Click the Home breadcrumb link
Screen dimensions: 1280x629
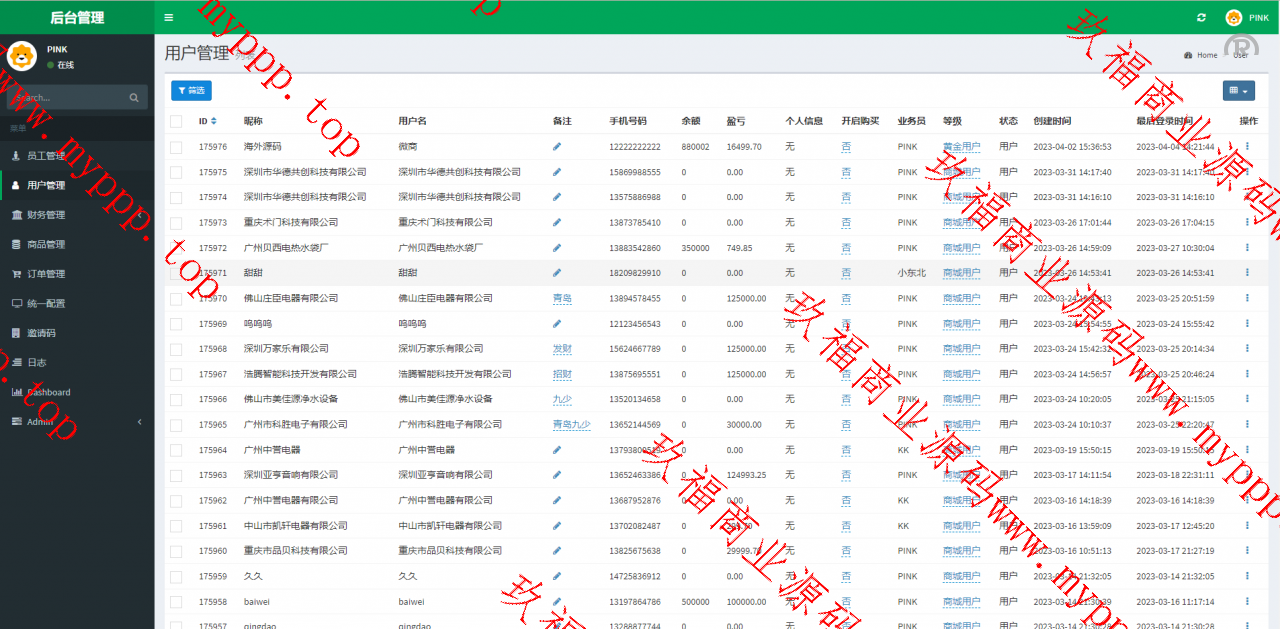click(x=1206, y=55)
